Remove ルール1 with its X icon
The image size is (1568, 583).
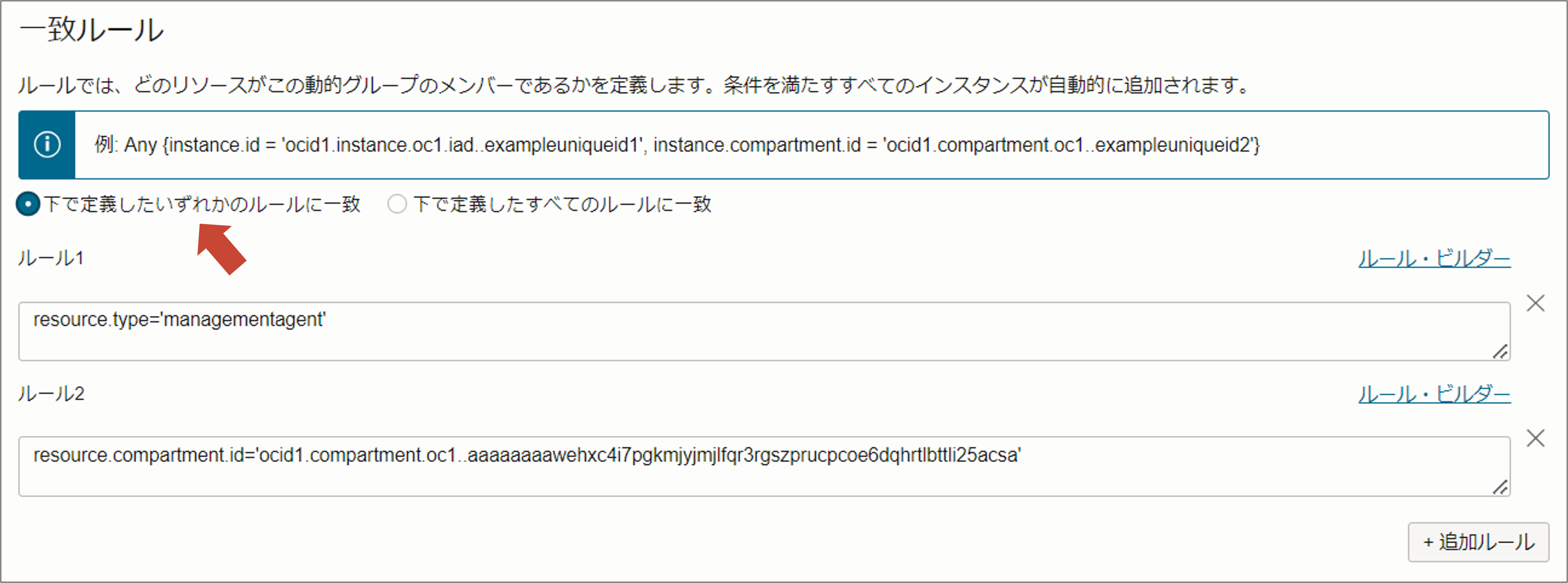(1535, 303)
